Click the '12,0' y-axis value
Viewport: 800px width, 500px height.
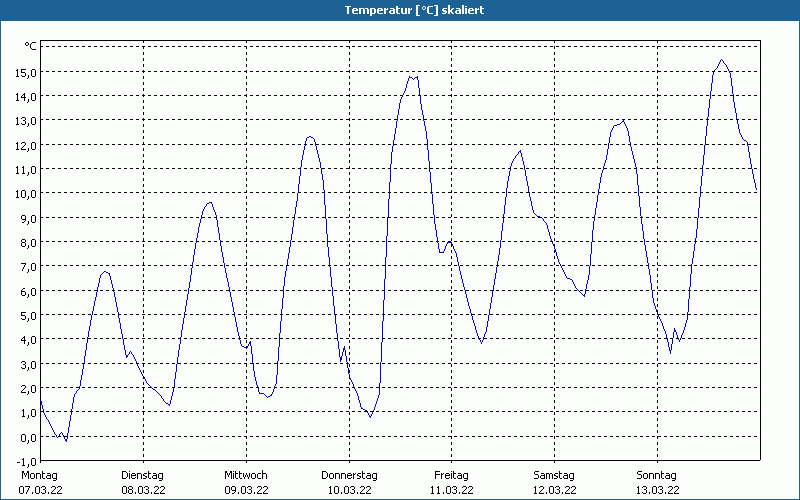26,146
